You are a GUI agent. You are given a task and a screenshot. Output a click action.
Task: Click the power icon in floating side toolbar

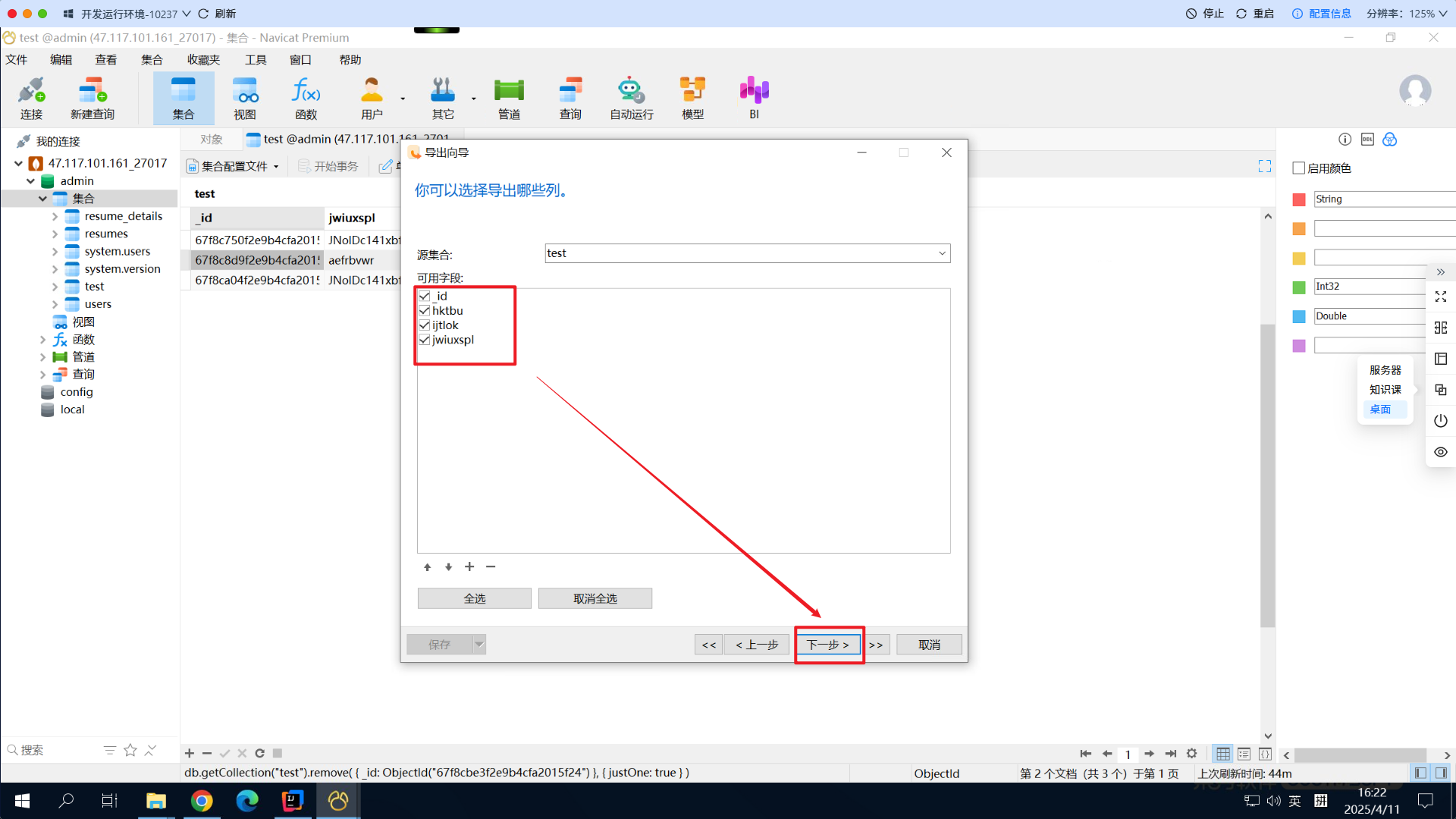click(x=1441, y=421)
